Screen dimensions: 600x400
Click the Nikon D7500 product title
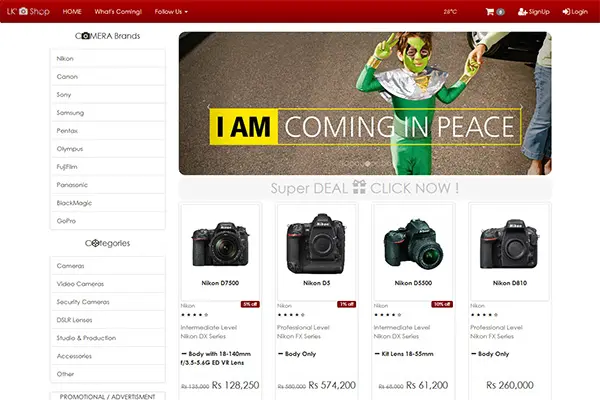coord(220,283)
